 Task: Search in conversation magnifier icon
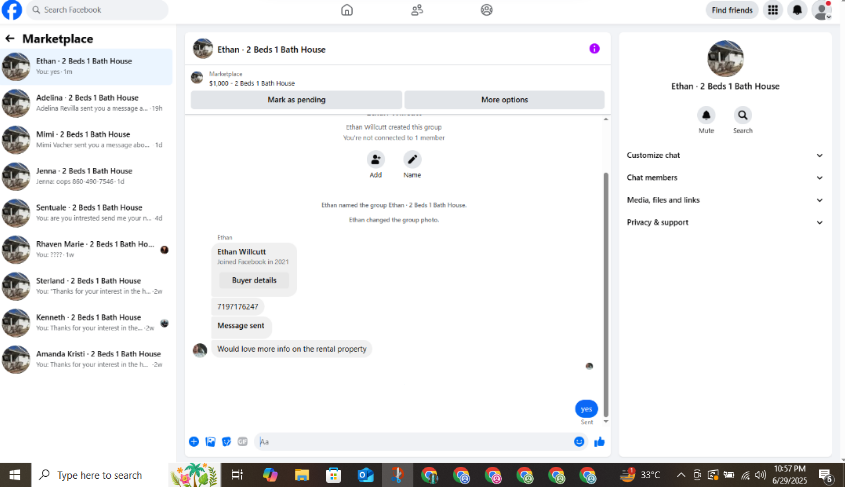743,115
